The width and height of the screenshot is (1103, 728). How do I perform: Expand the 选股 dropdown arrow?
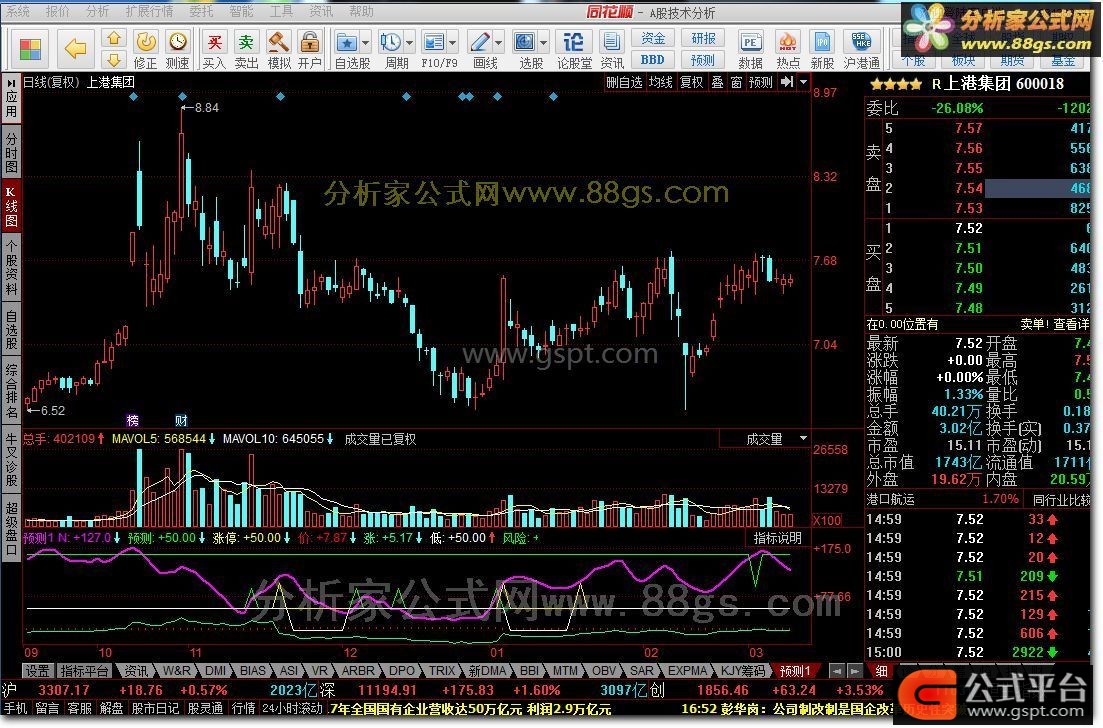coord(542,42)
